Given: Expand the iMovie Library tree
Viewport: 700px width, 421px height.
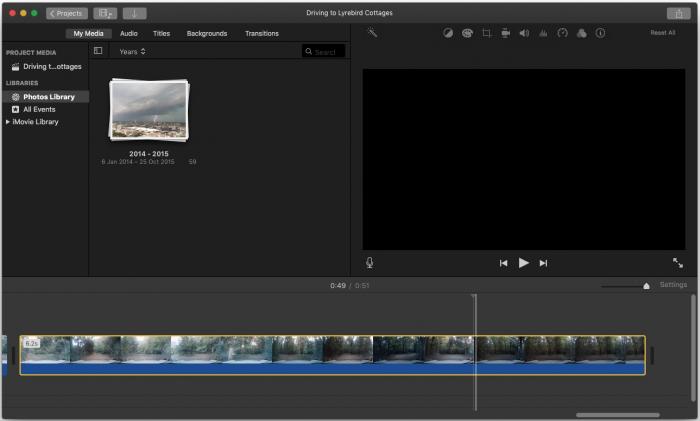Looking at the screenshot, I should click(x=8, y=121).
